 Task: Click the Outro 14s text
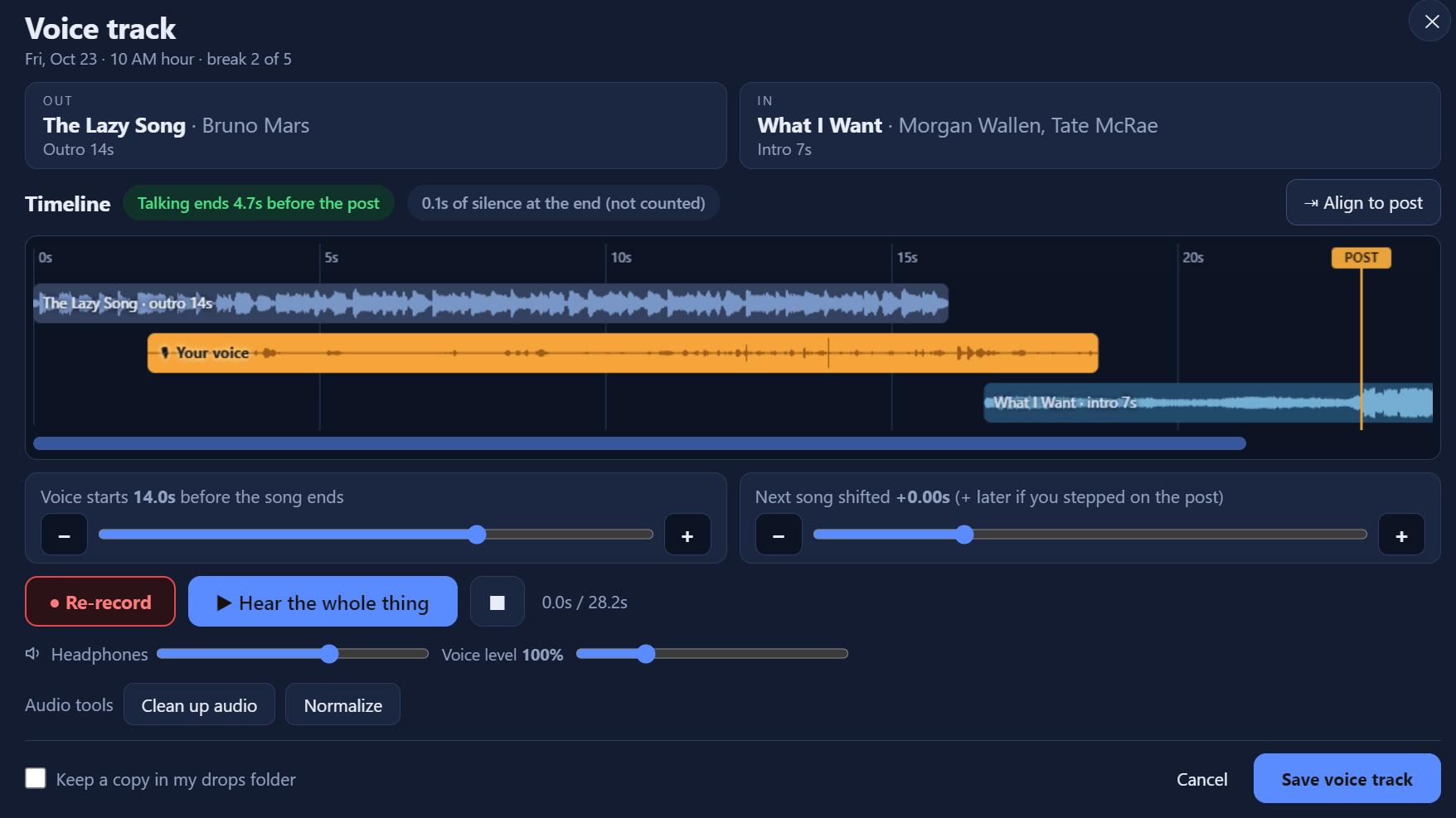[x=79, y=149]
